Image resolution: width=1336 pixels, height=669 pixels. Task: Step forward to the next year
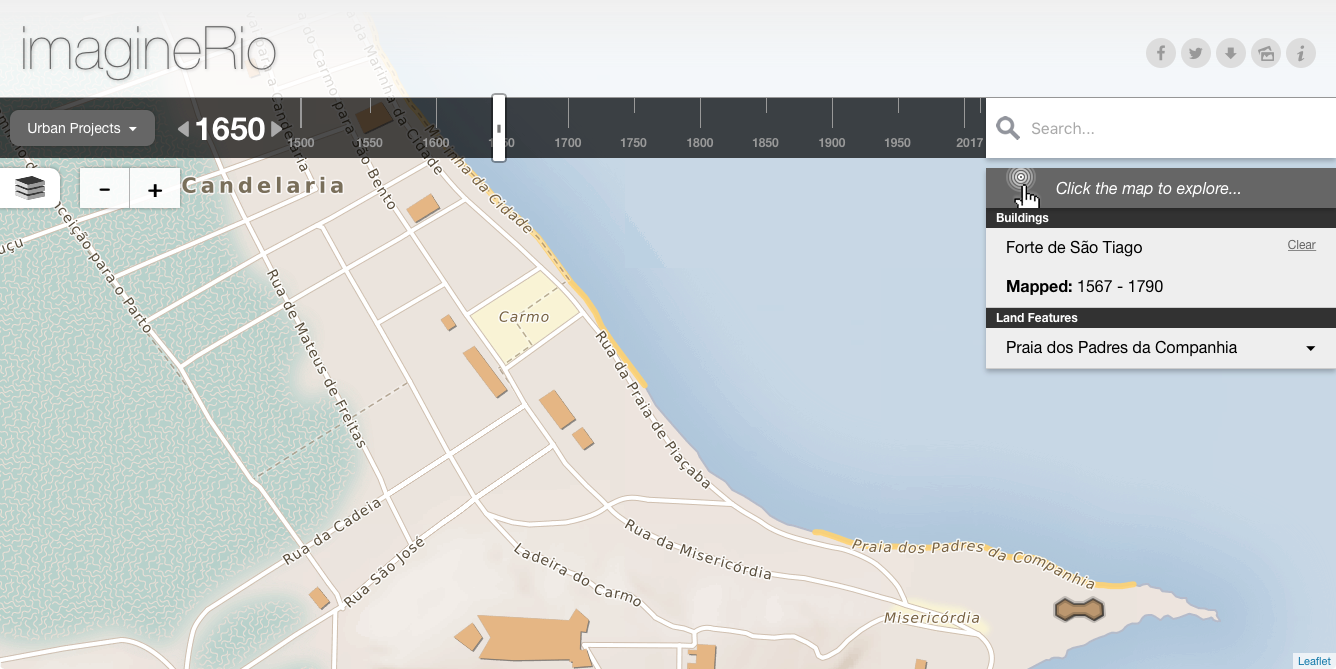pos(277,128)
